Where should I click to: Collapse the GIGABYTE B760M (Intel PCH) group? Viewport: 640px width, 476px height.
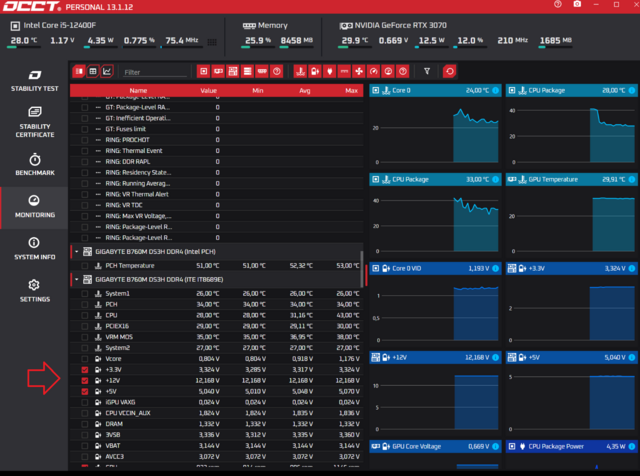pos(75,252)
